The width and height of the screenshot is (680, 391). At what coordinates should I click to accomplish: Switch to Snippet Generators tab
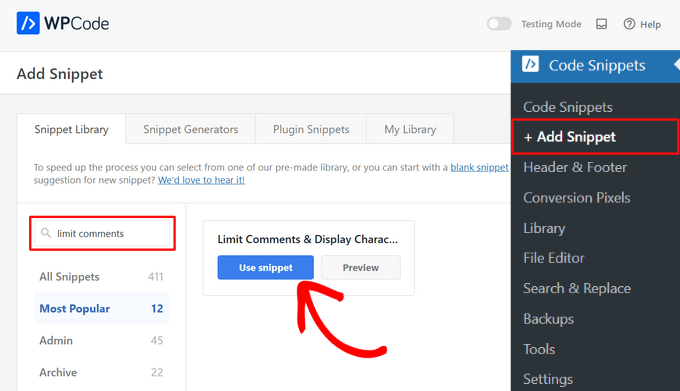pos(190,129)
